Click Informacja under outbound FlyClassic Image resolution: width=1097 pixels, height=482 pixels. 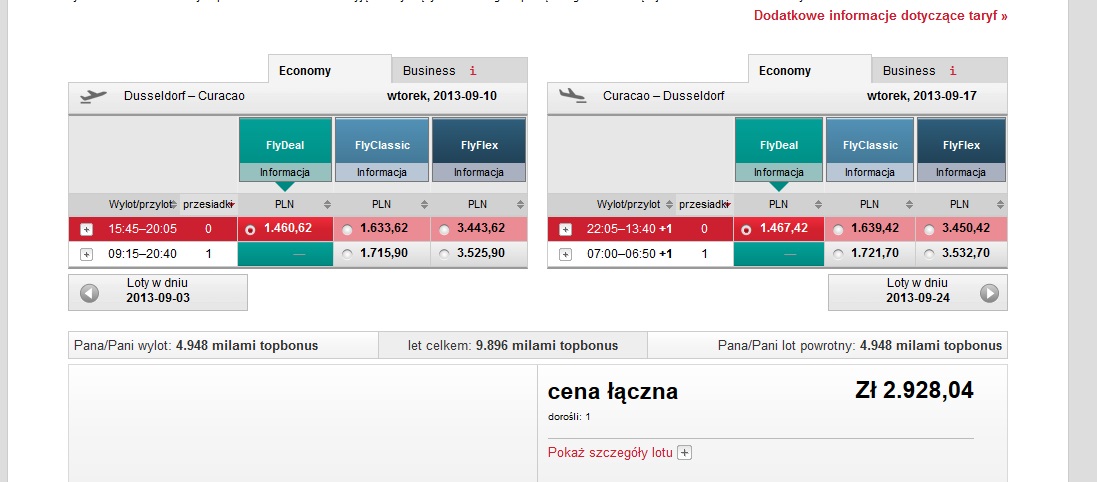point(382,172)
